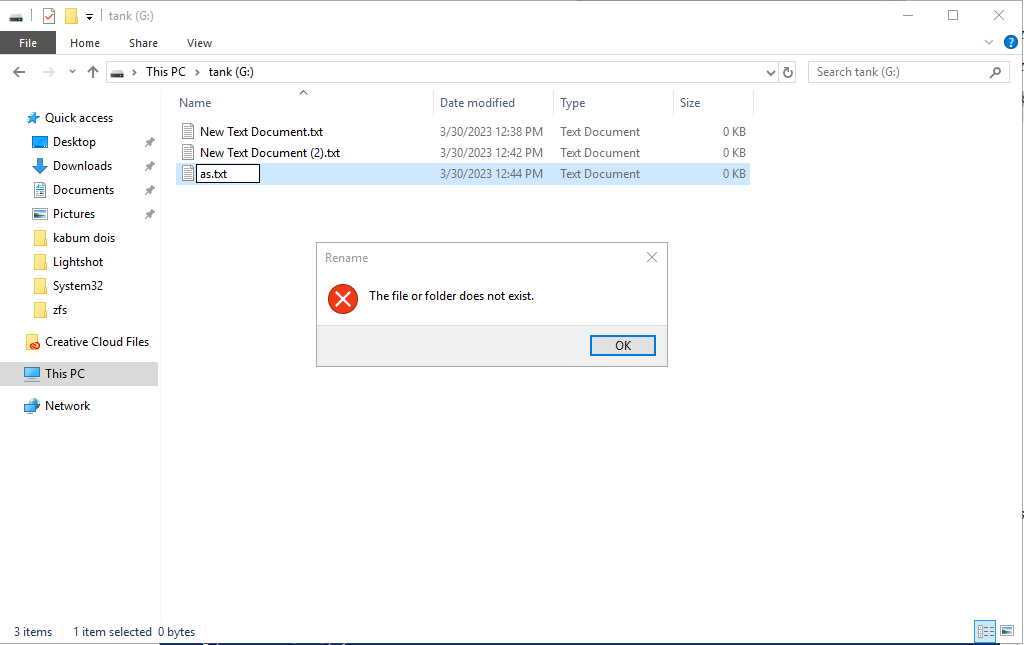Image resolution: width=1024 pixels, height=645 pixels.
Task: Switch to the Share ribbon tab
Action: tap(143, 43)
